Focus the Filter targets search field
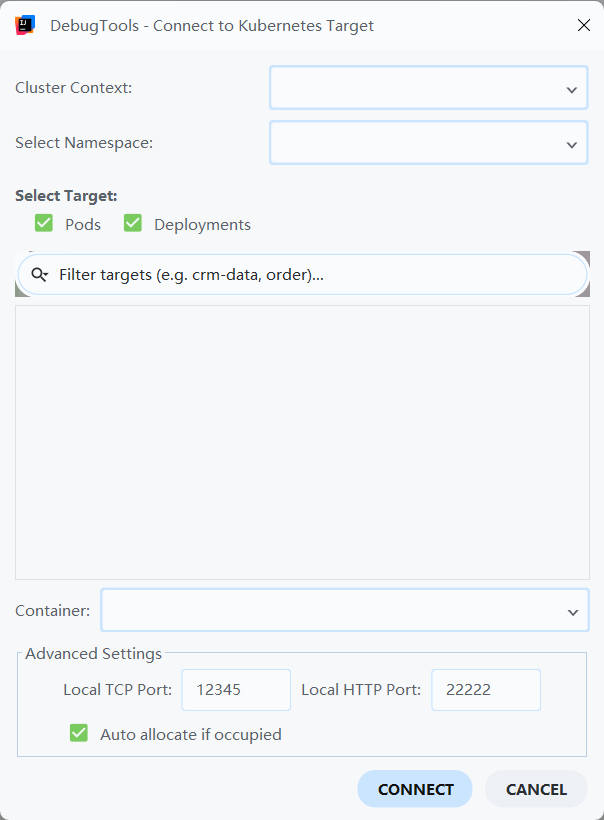 [303, 275]
